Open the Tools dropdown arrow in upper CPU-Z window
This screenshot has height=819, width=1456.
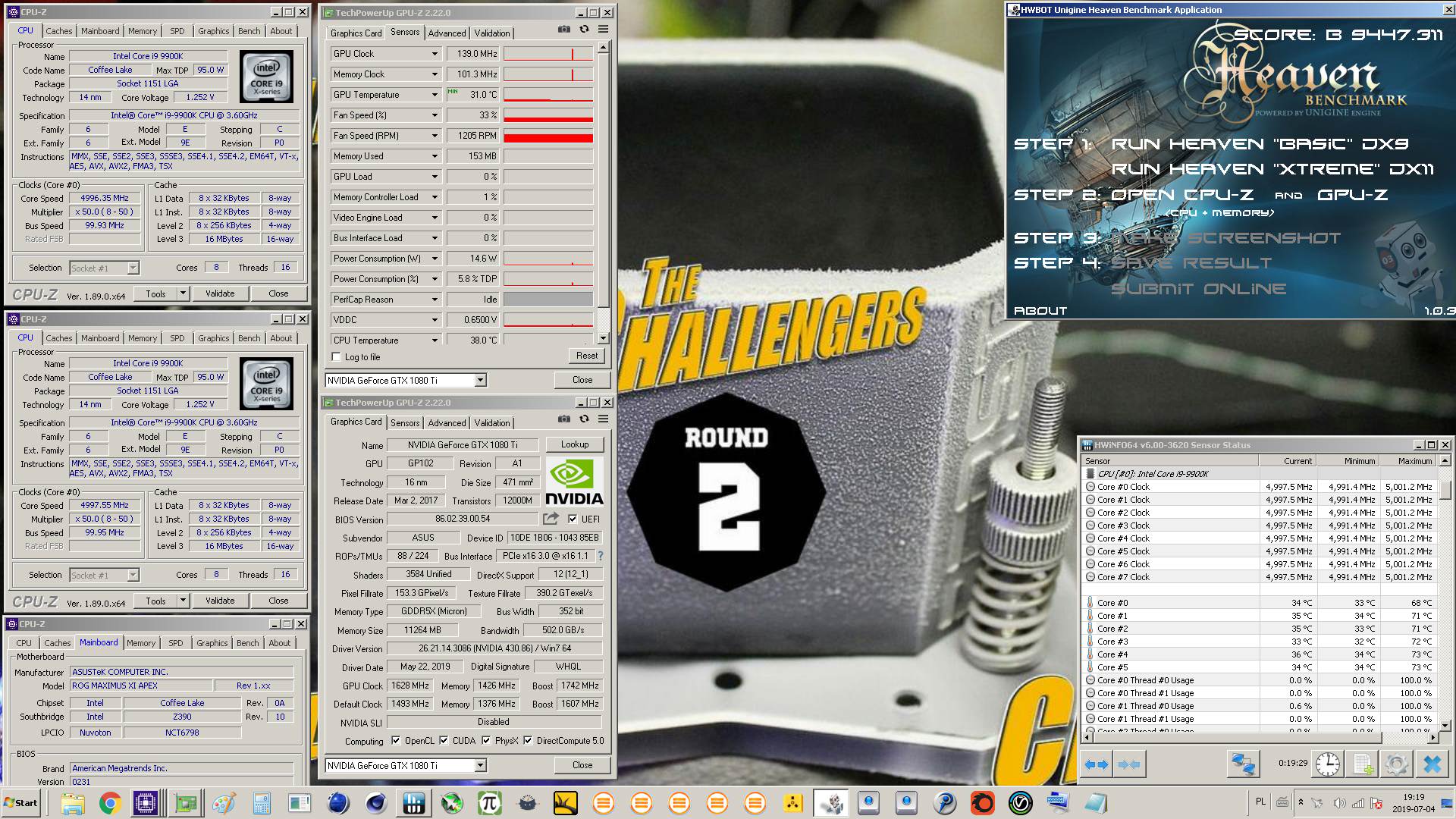[x=183, y=293]
